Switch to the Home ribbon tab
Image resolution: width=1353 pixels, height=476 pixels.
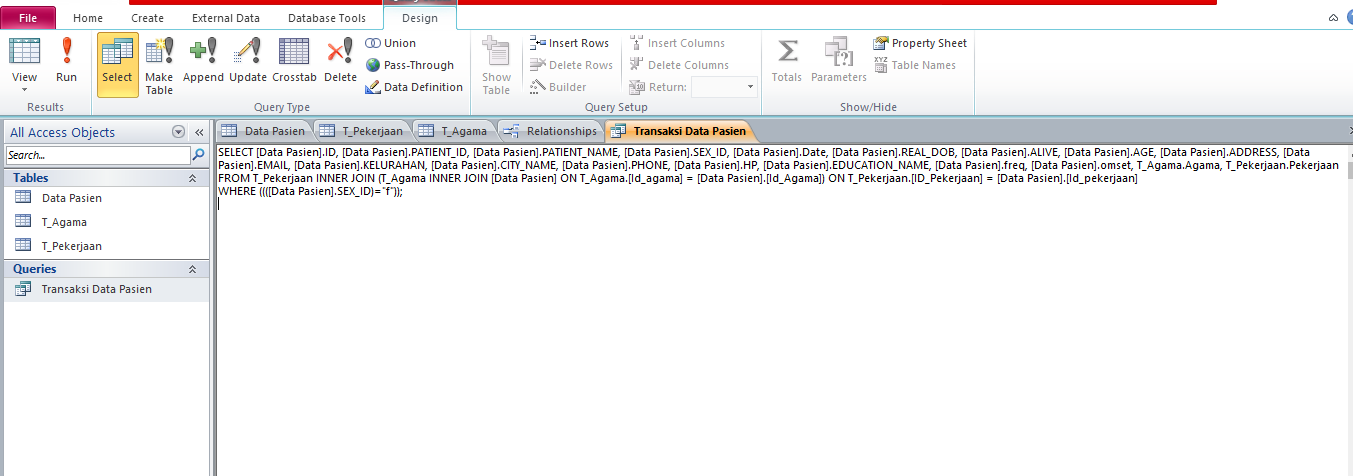[88, 18]
